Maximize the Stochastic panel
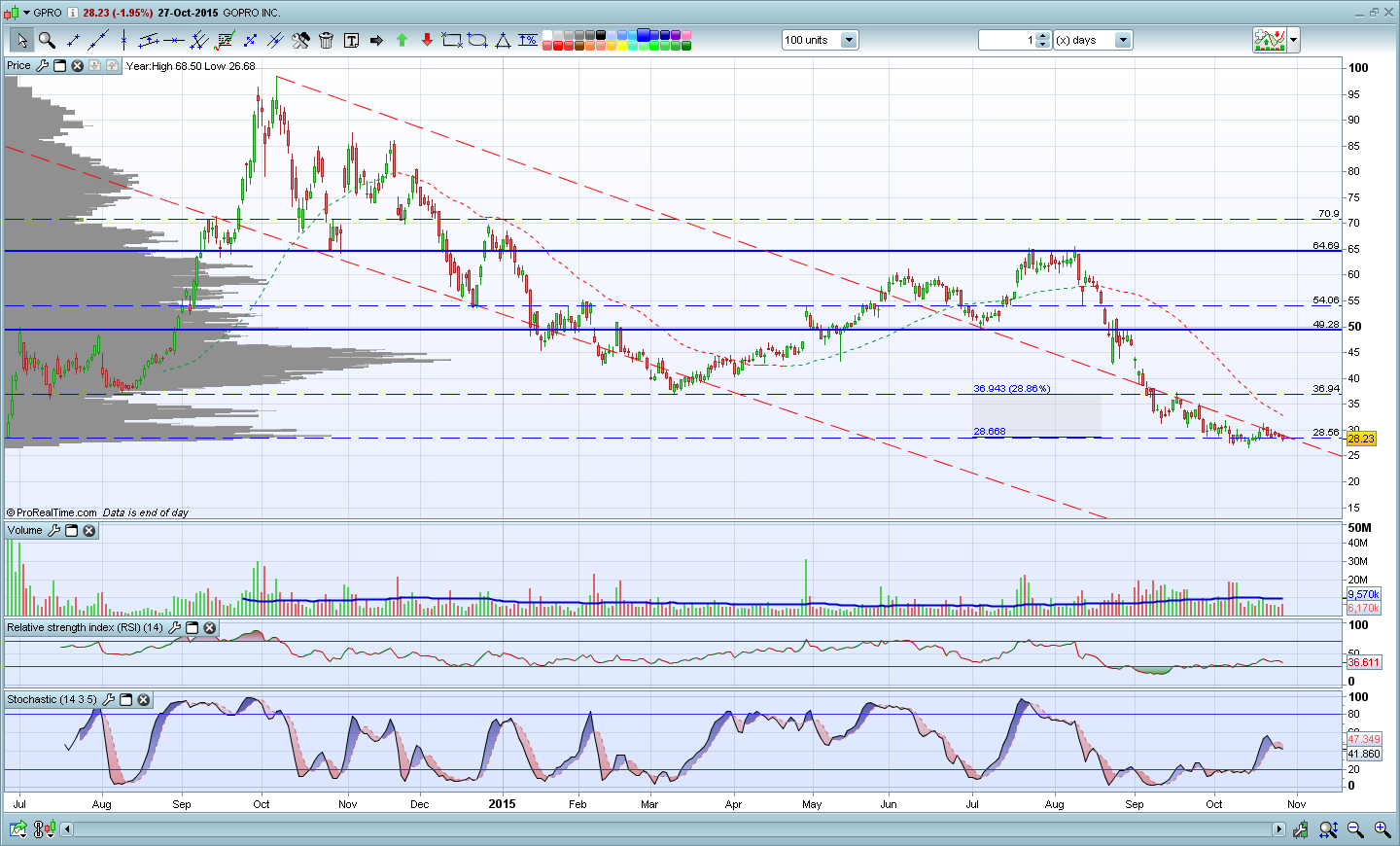The width and height of the screenshot is (1400, 846). coord(126,699)
